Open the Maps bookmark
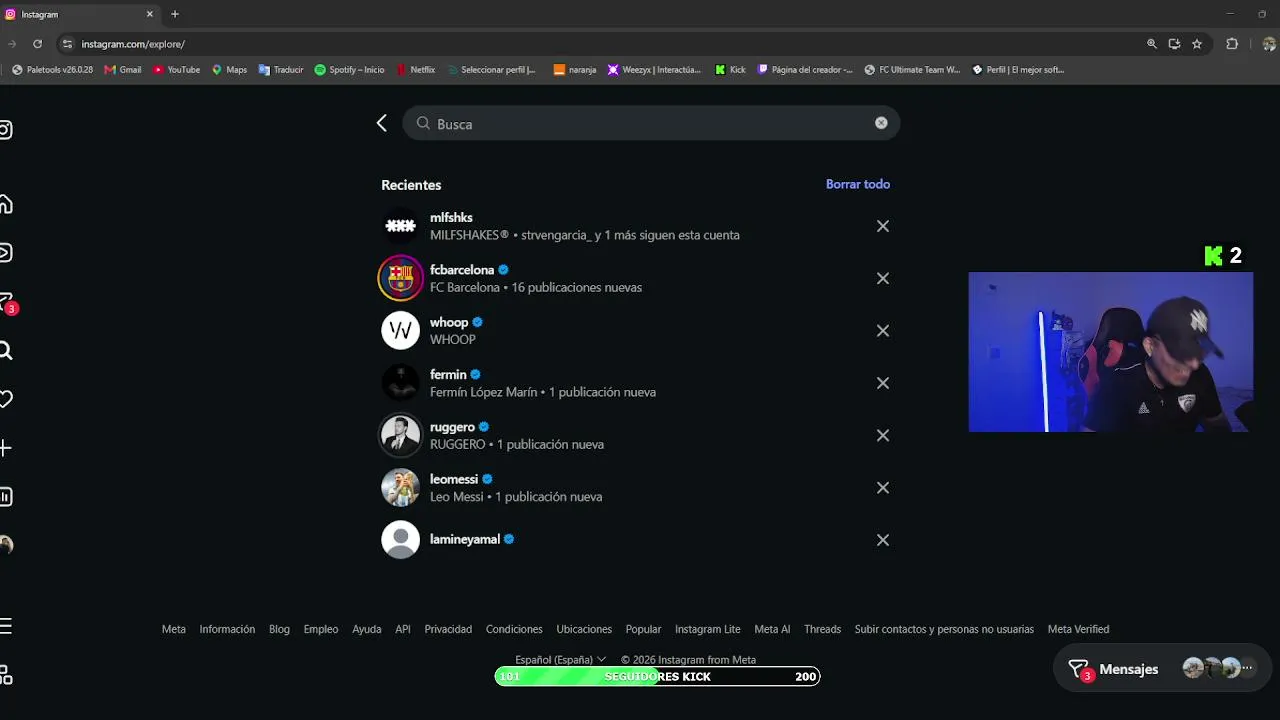This screenshot has height=720, width=1280. (229, 70)
